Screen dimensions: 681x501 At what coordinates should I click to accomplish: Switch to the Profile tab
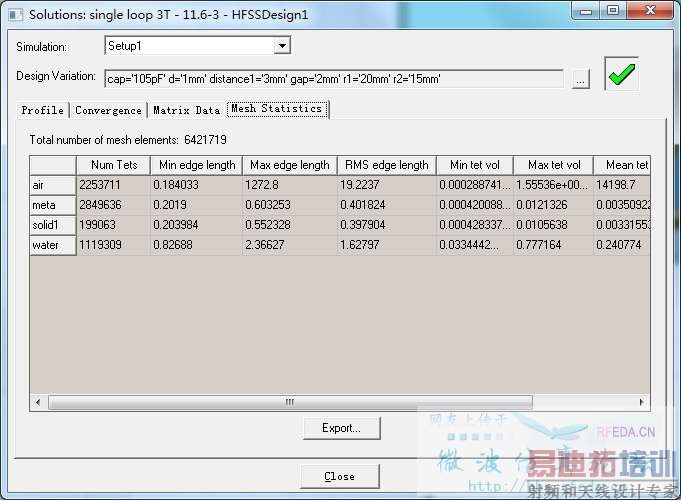43,110
